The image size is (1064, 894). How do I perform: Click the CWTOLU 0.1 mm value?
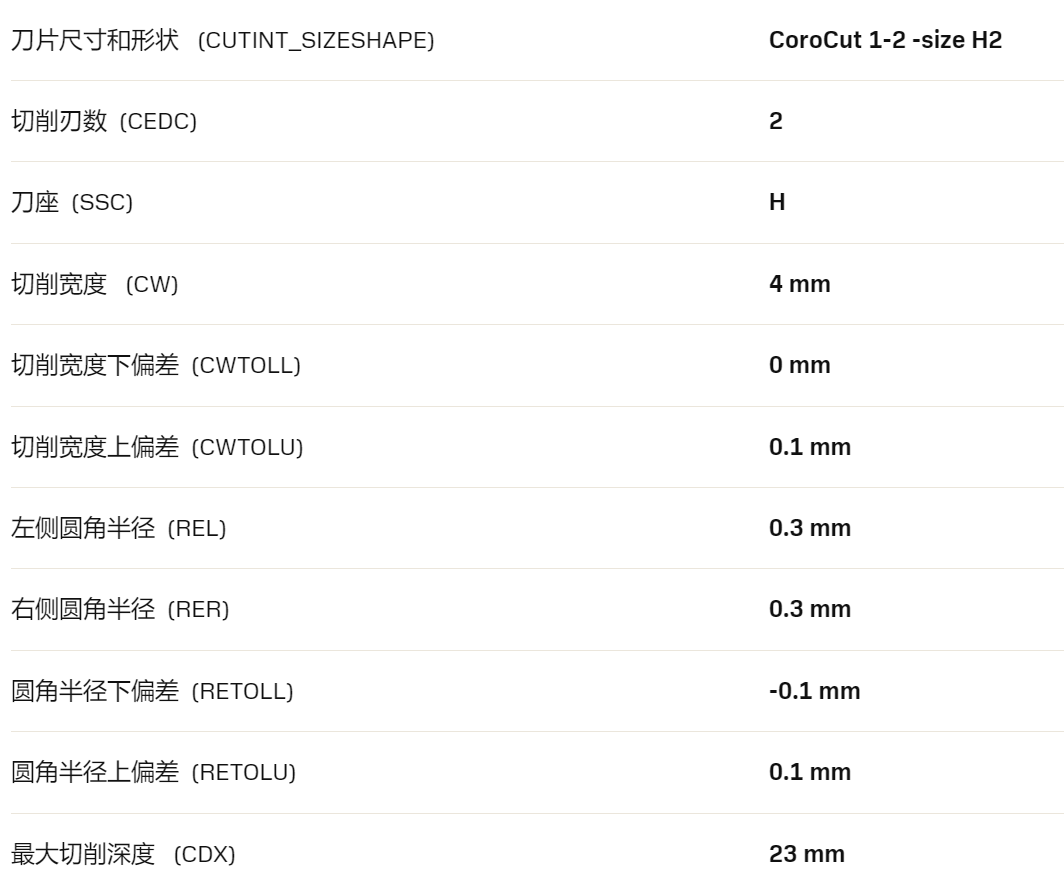(810, 447)
